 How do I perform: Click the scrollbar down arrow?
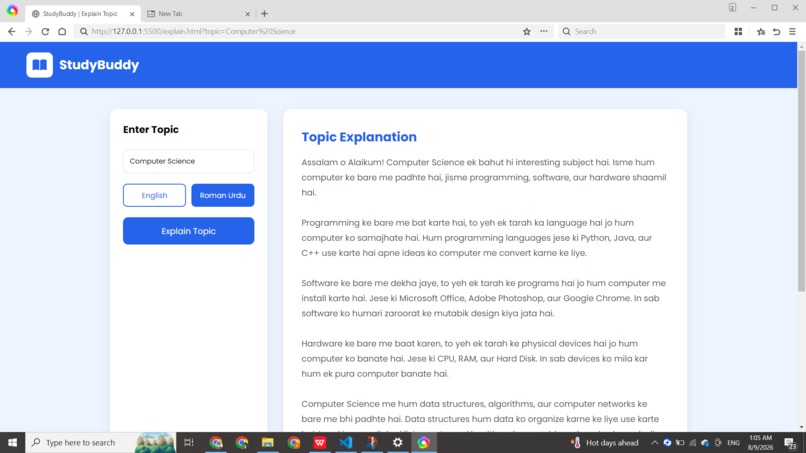[801, 427]
